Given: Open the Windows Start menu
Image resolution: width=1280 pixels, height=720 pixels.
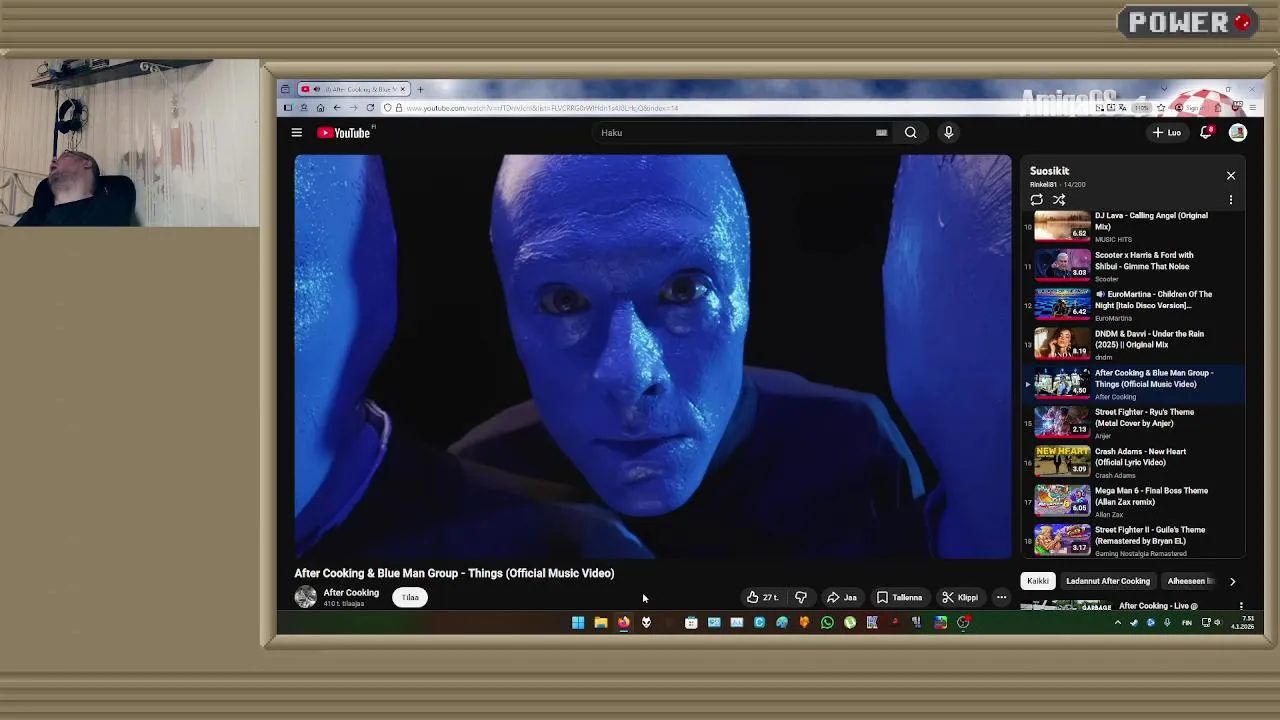Looking at the screenshot, I should (578, 623).
